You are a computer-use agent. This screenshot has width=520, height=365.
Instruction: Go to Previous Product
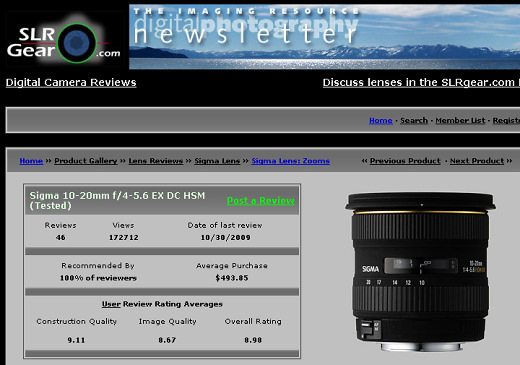(x=405, y=161)
